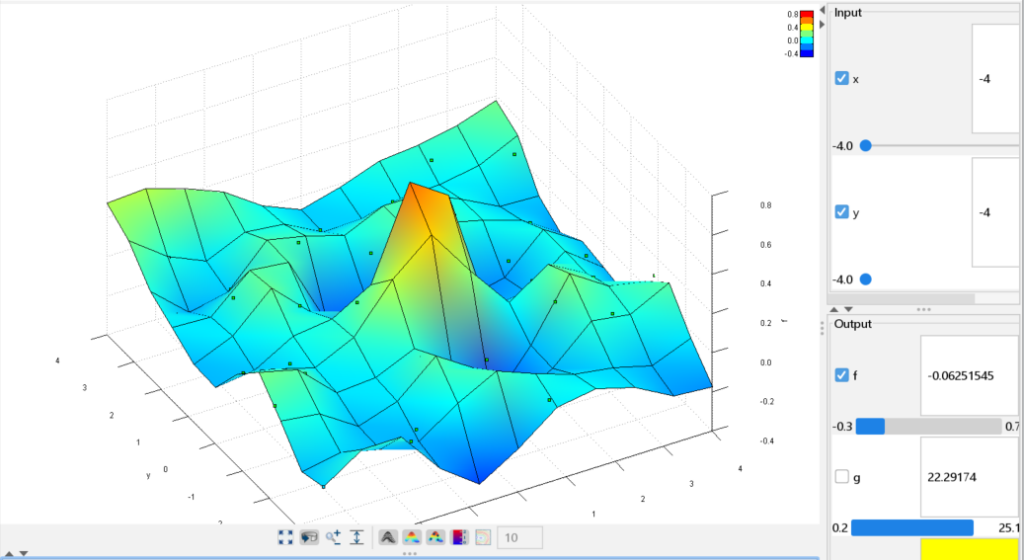
Task: Click the contour plot icon
Action: pyautogui.click(x=482, y=538)
